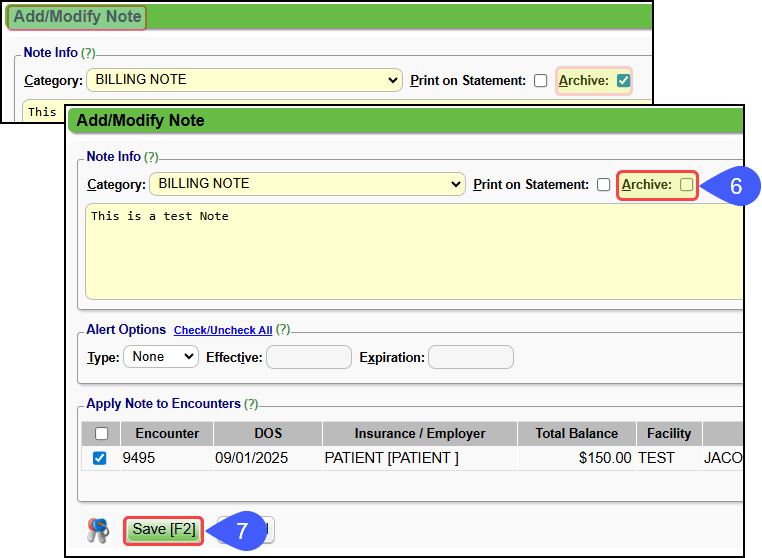
Task: Toggle select-all checkbox in encounters header
Action: click(100, 434)
